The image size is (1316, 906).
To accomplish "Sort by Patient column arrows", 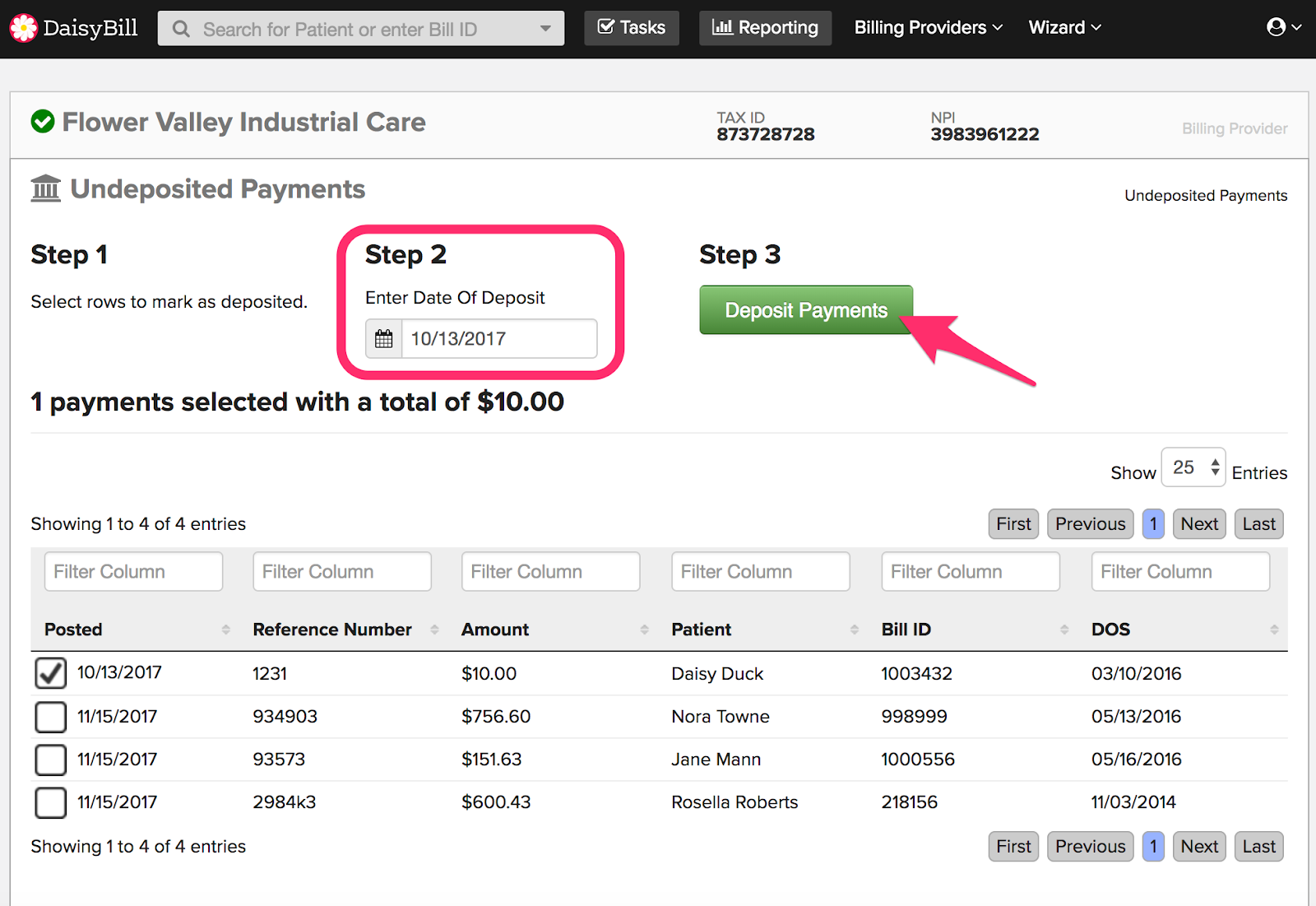I will (855, 630).
